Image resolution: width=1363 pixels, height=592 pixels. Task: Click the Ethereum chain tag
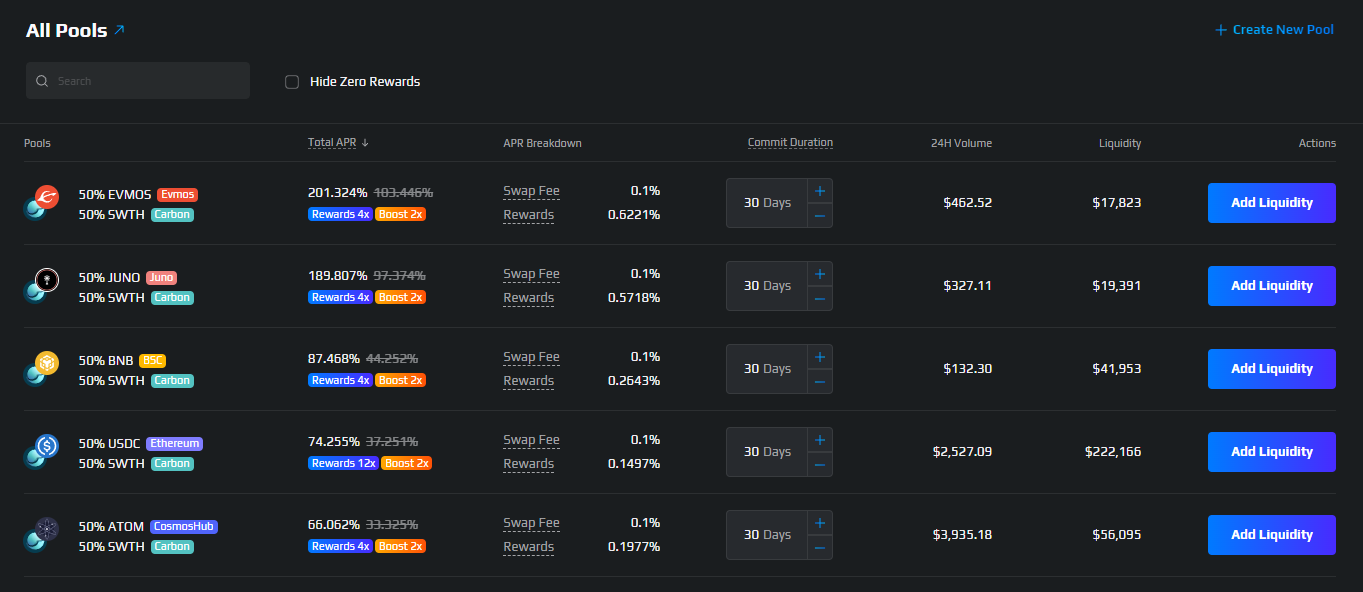[x=175, y=443]
